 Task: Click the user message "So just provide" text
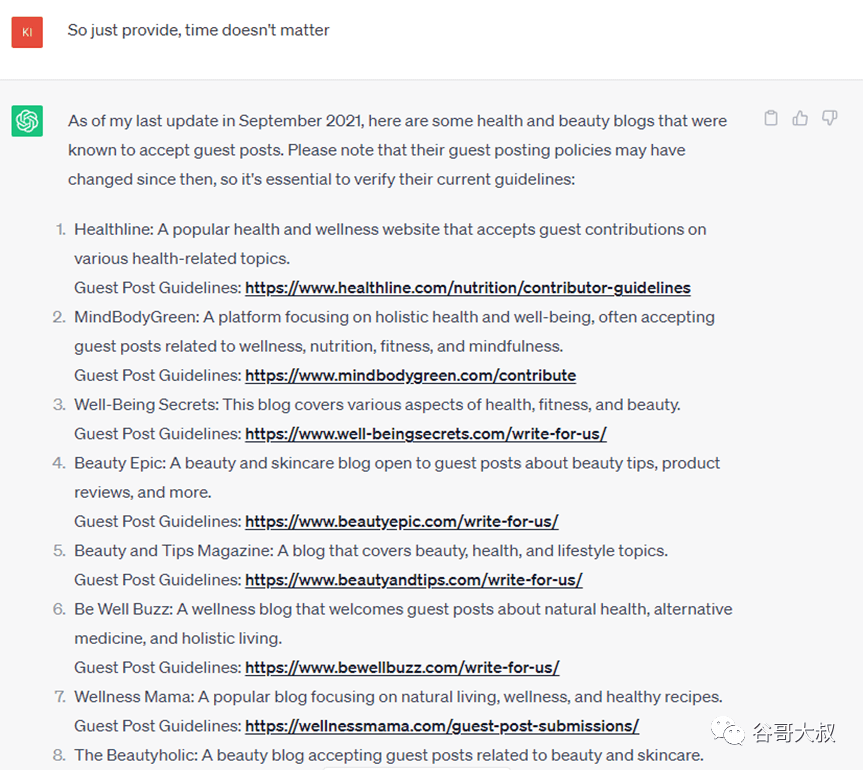[x=198, y=30]
